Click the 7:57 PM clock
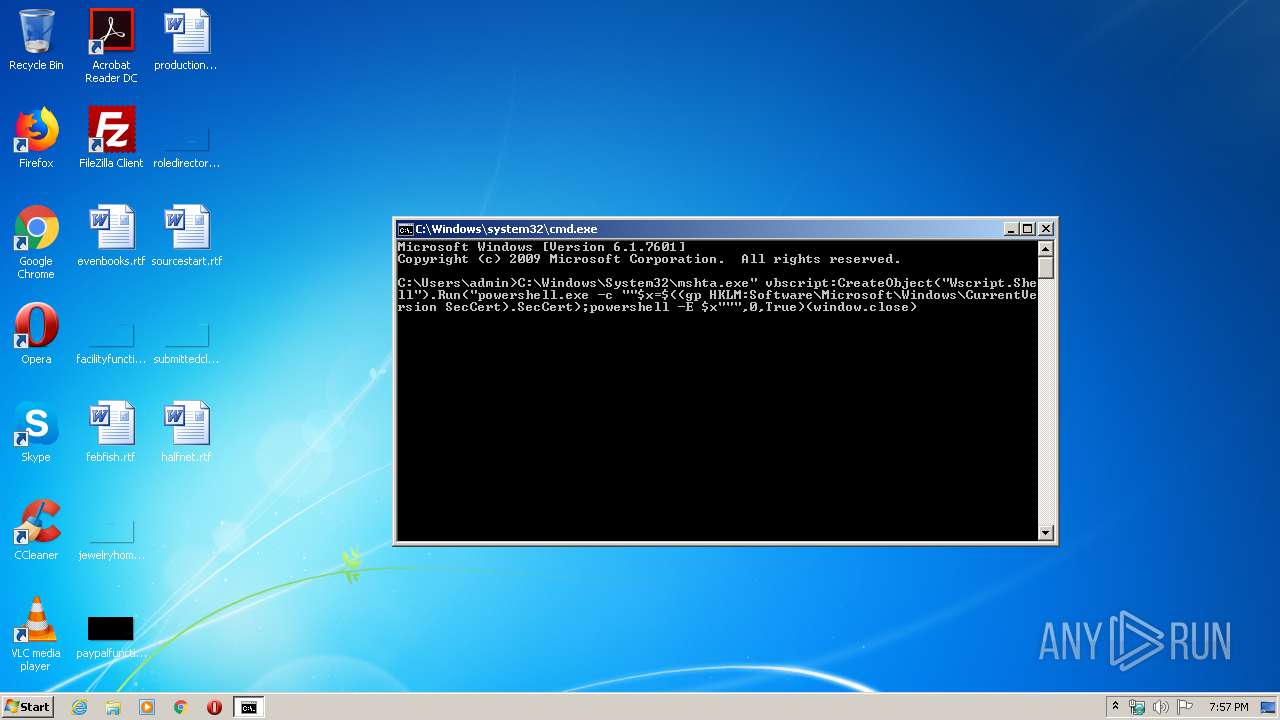1280x720 pixels. (1228, 707)
